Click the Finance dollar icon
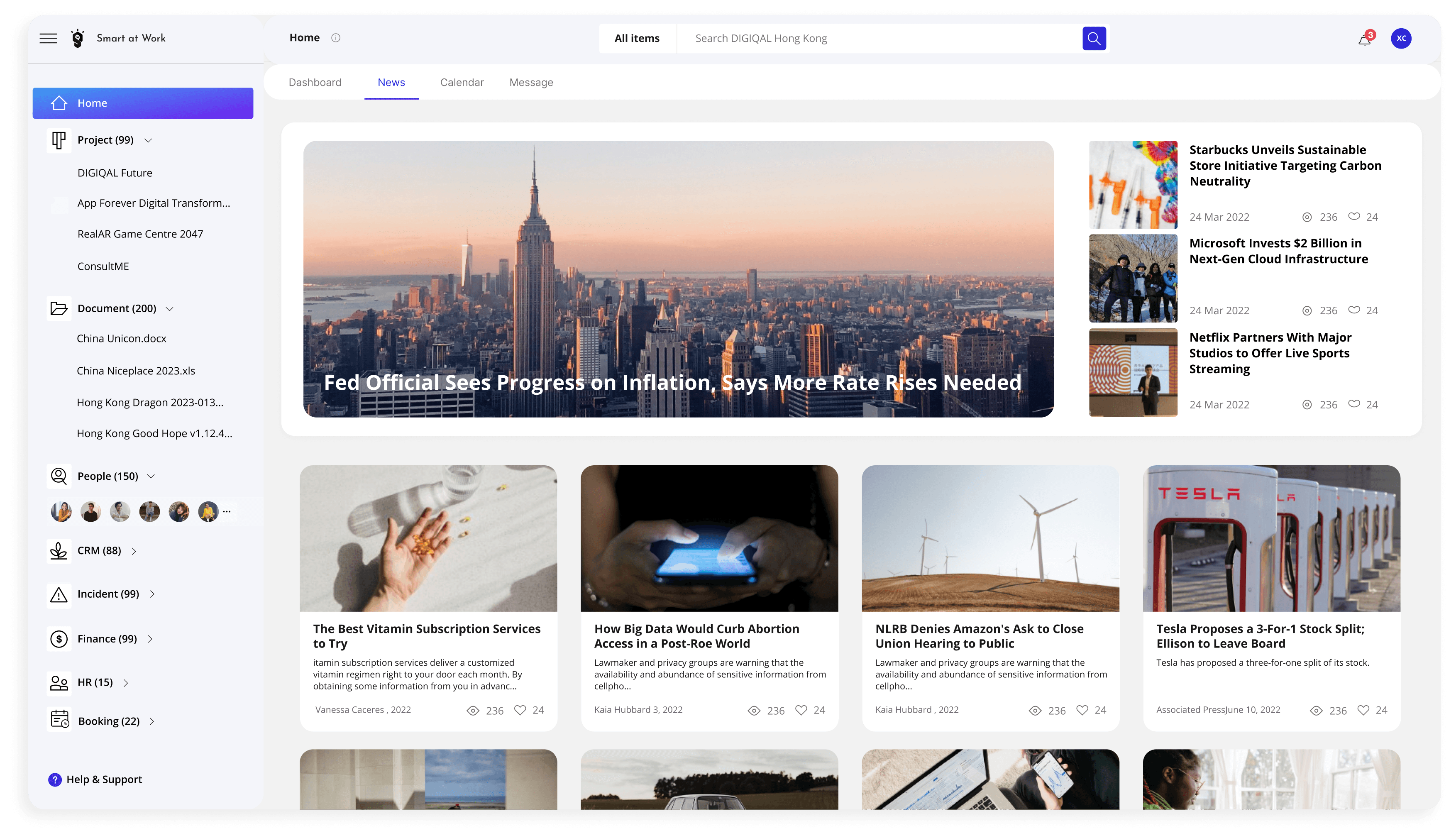 59,639
